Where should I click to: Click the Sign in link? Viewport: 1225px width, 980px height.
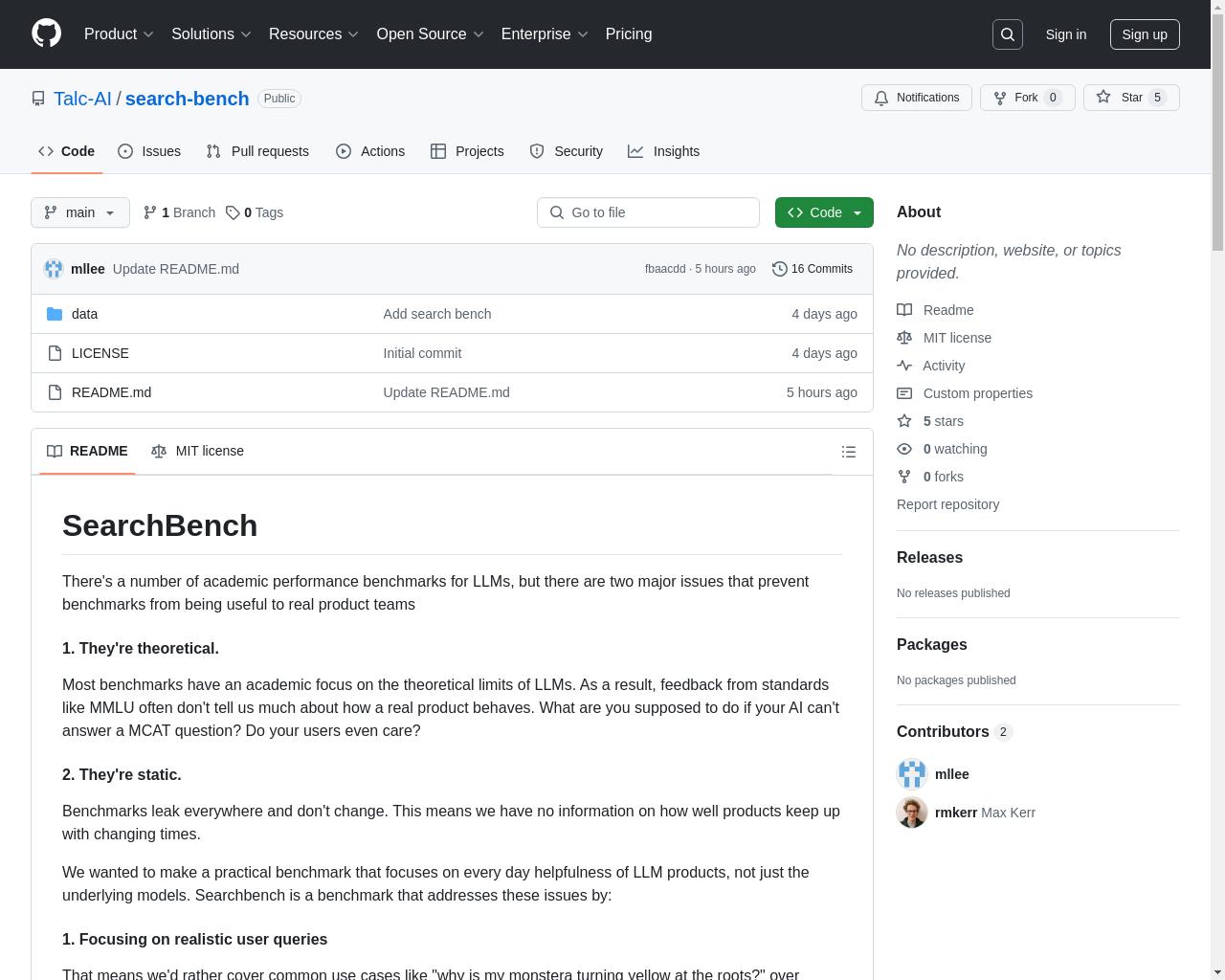pos(1065,34)
